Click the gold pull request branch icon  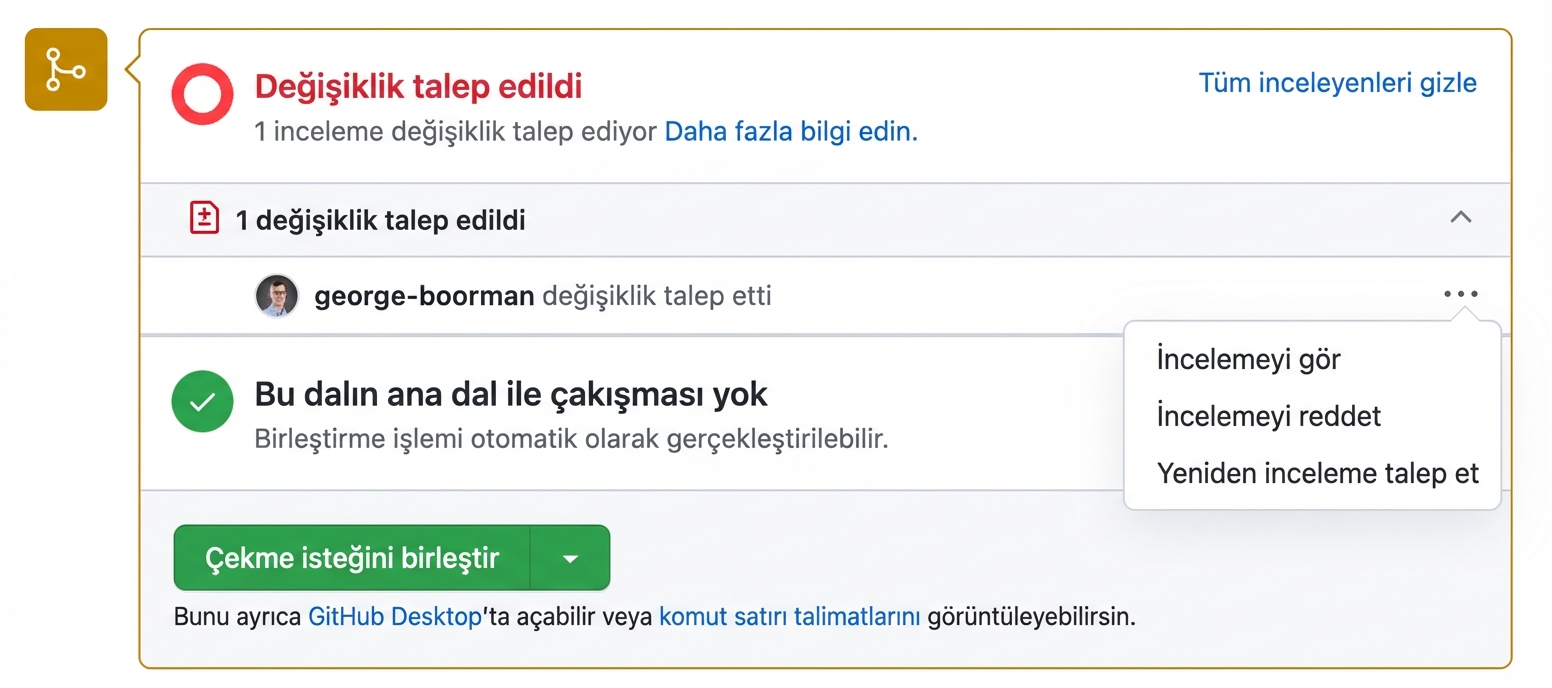pyautogui.click(x=64, y=69)
